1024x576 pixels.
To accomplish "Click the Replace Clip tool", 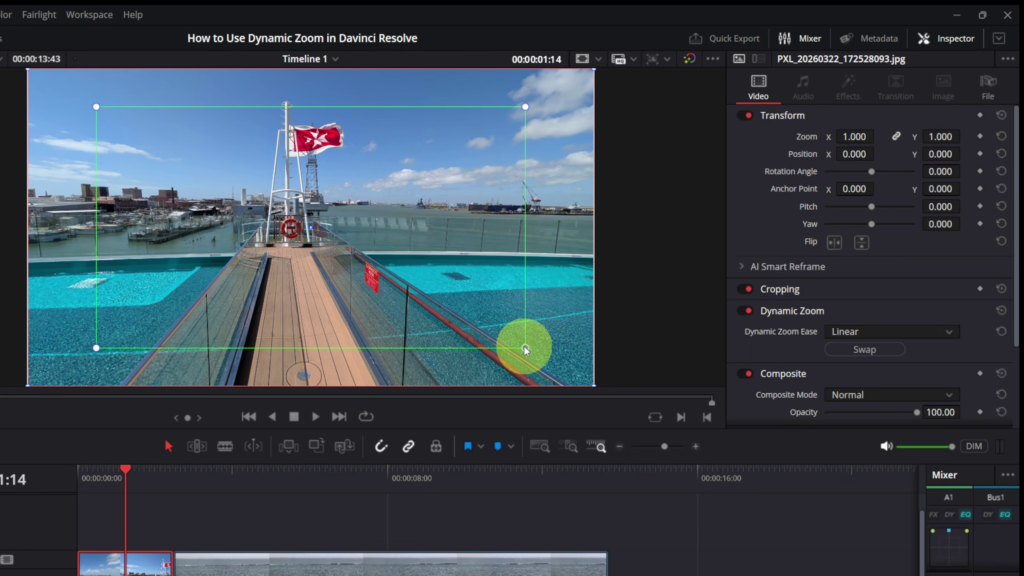I will 344,446.
